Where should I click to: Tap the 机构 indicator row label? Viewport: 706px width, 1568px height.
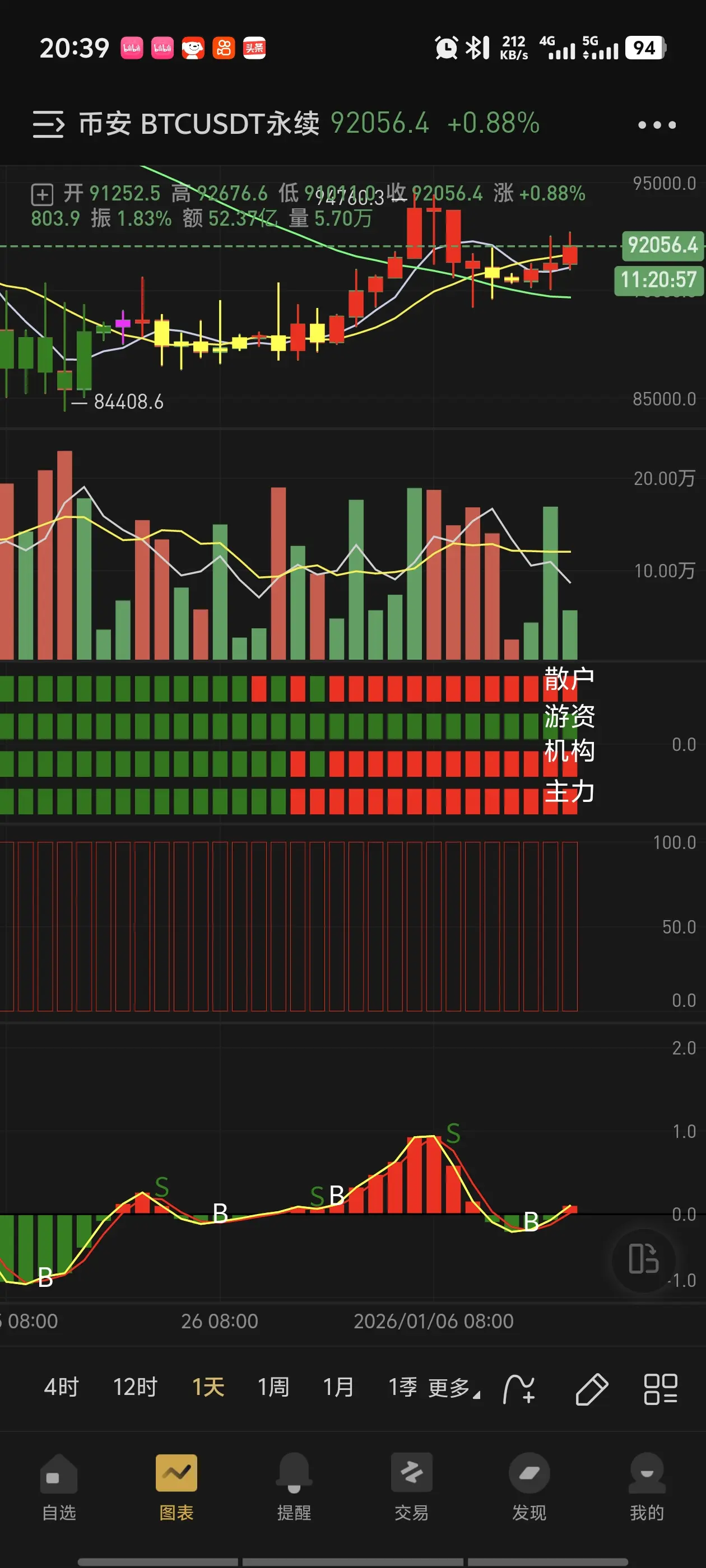(x=569, y=751)
